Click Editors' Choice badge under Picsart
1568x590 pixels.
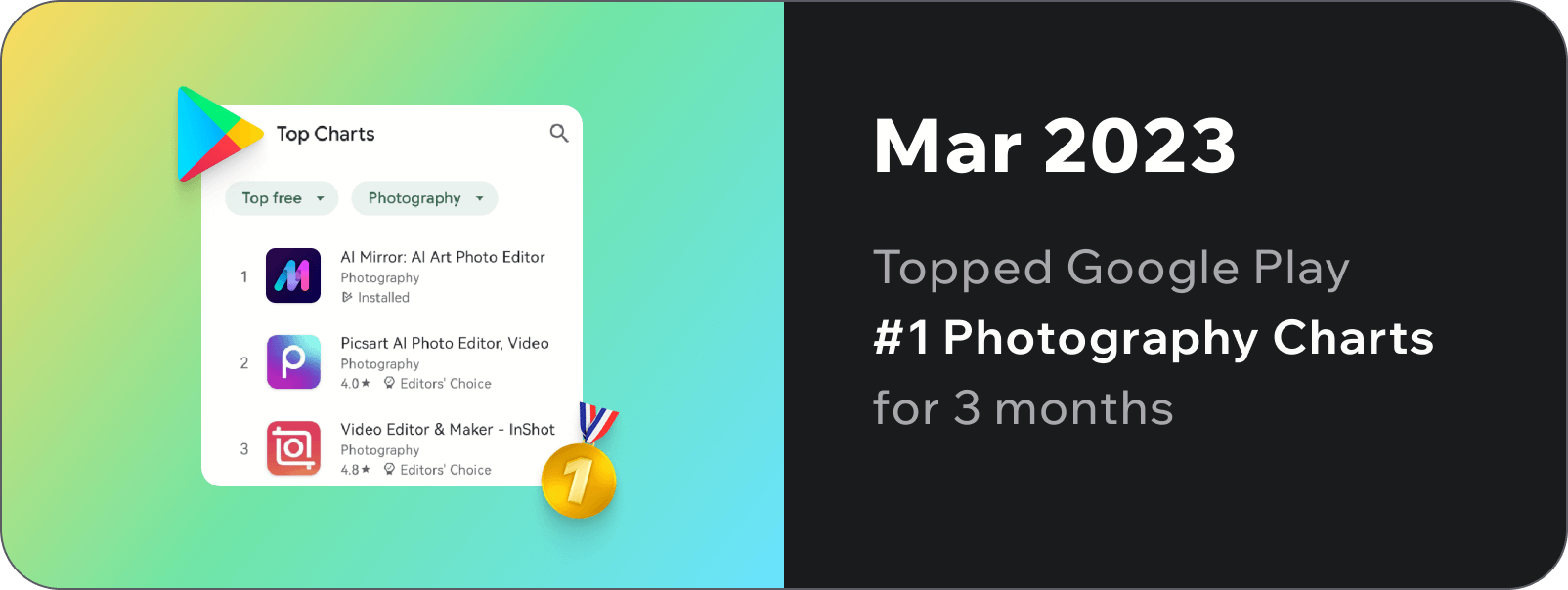[x=437, y=384]
